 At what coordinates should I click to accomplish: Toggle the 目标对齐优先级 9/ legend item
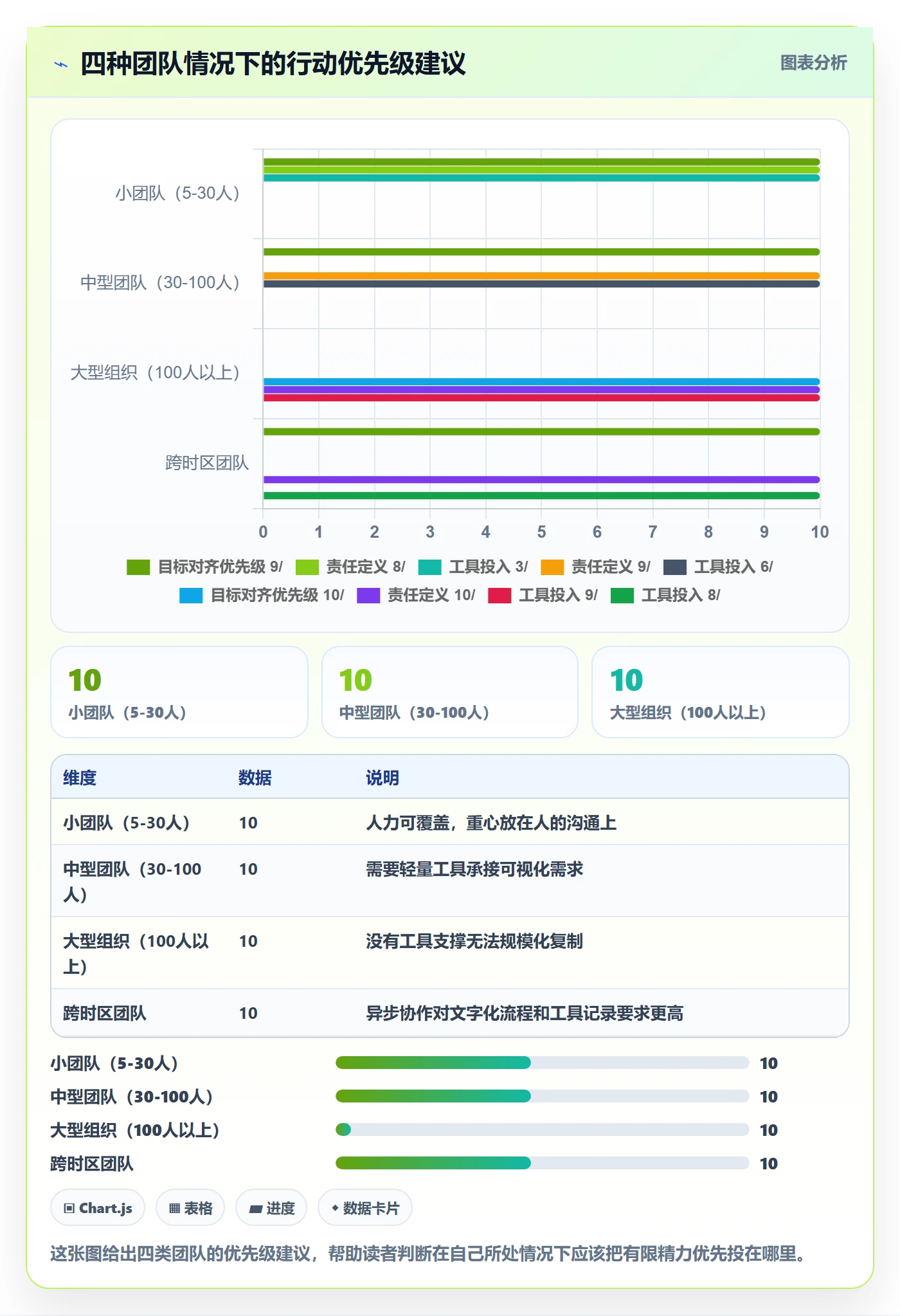click(x=204, y=567)
